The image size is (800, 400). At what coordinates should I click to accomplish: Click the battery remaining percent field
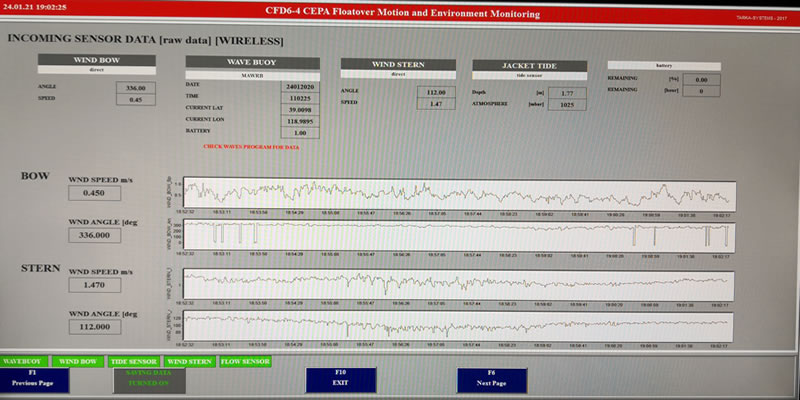pyautogui.click(x=701, y=80)
